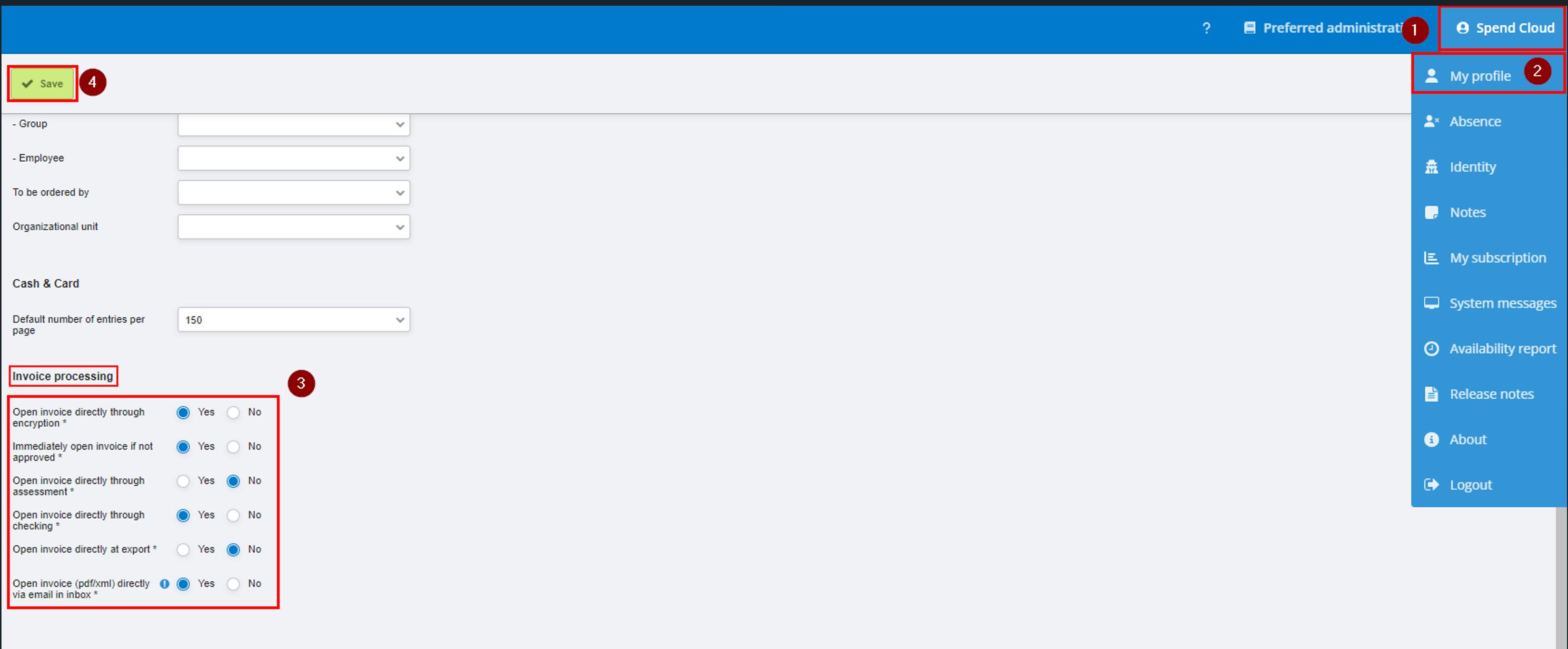
Task: Select Yes for open invoice at export
Action: click(x=183, y=551)
